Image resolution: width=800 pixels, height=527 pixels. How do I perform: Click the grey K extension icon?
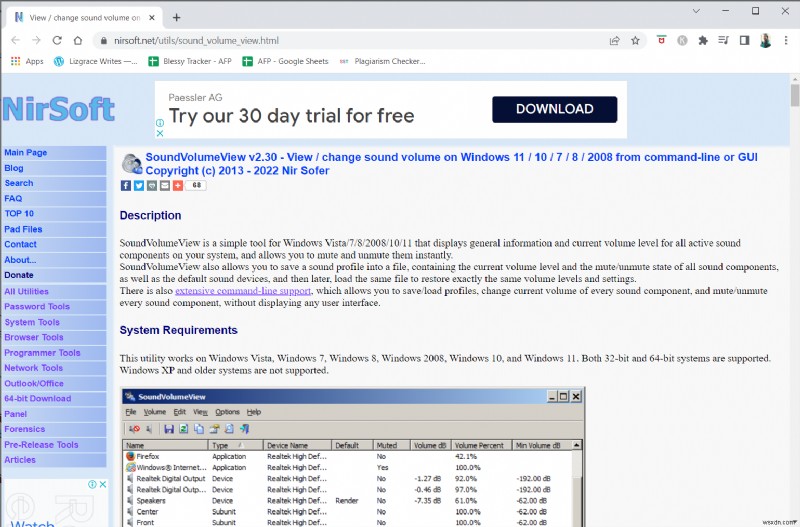tap(682, 40)
